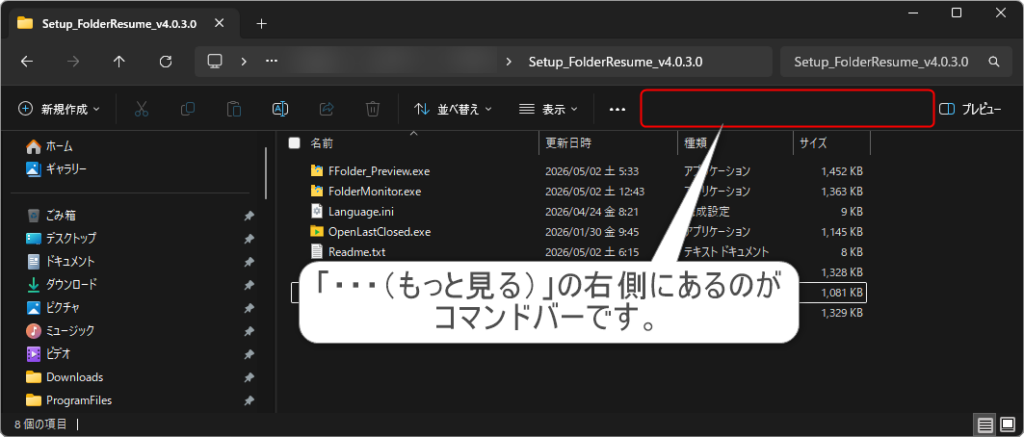The height and width of the screenshot is (437, 1024).
Task: Click the Readme.txt document icon
Action: (x=317, y=251)
